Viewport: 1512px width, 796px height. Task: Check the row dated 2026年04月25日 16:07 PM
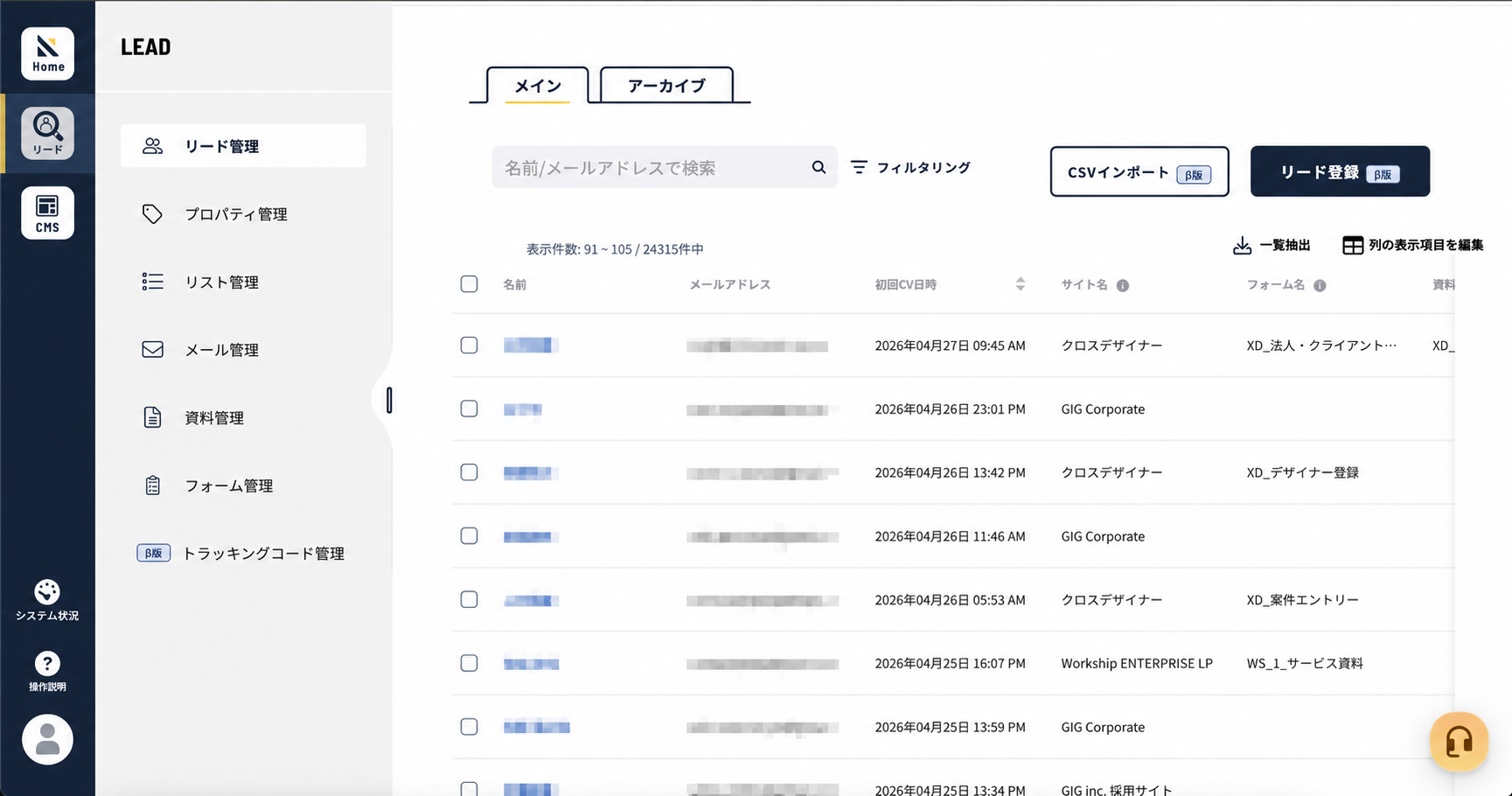pos(469,663)
